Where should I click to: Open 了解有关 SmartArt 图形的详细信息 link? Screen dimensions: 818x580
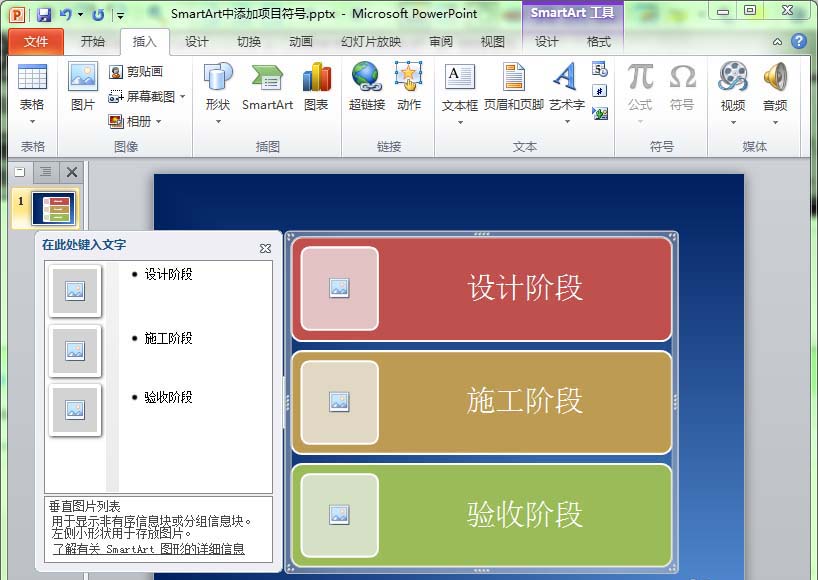tap(149, 549)
